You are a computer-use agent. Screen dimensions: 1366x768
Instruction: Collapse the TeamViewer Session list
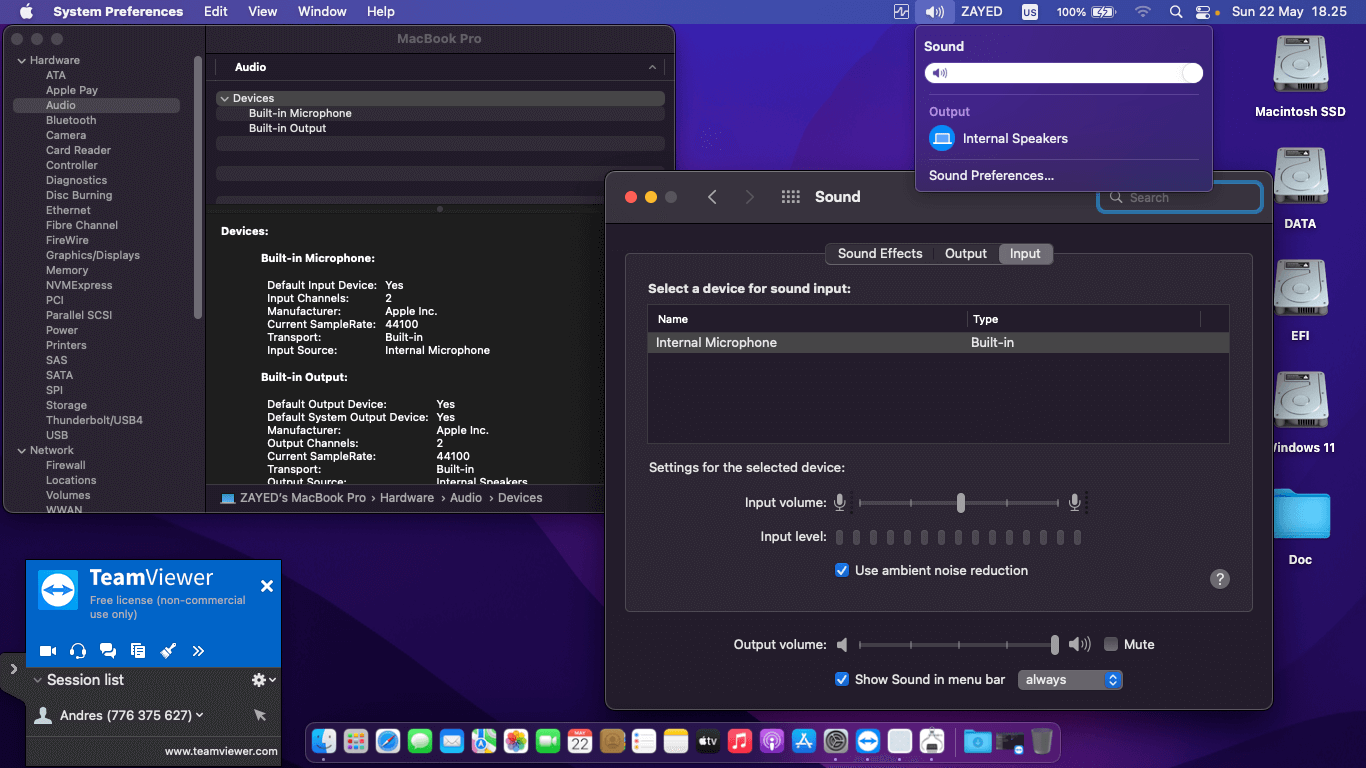coord(38,680)
